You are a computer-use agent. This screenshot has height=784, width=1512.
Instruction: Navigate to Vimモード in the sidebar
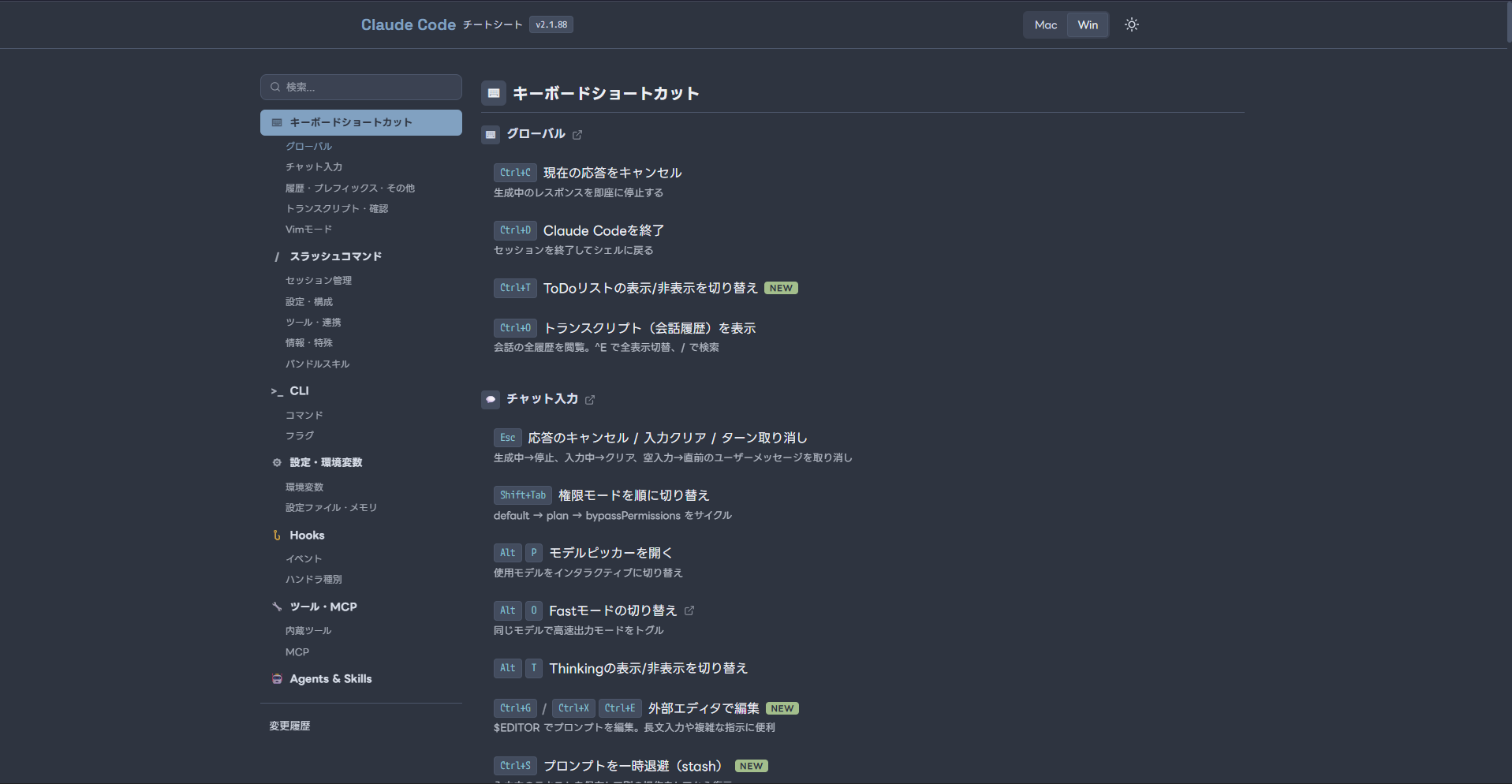309,229
